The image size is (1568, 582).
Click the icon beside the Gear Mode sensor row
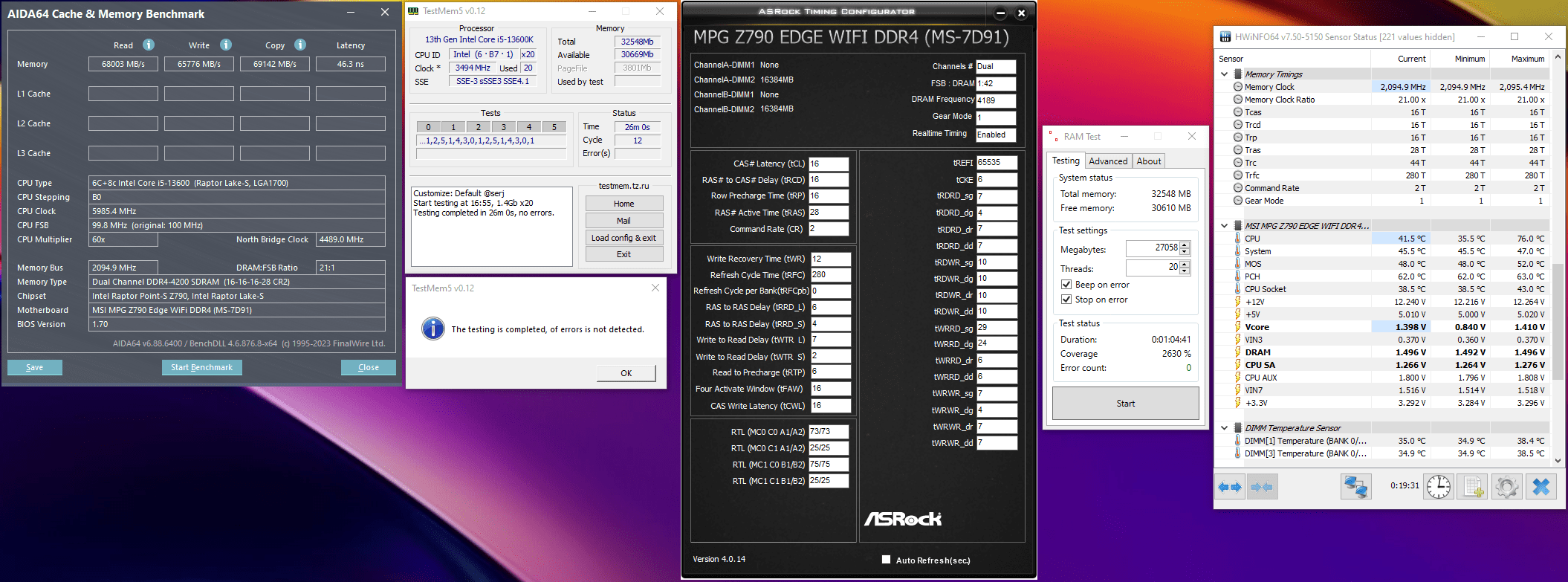point(1237,201)
